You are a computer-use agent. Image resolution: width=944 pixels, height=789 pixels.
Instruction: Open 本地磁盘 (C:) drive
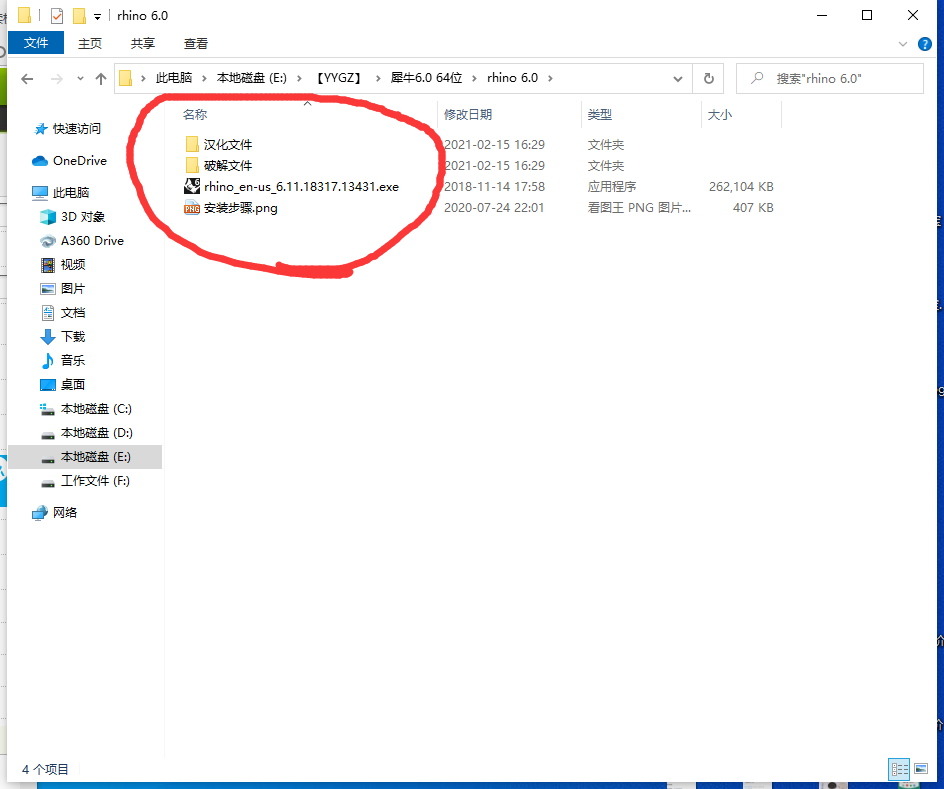tap(96, 409)
